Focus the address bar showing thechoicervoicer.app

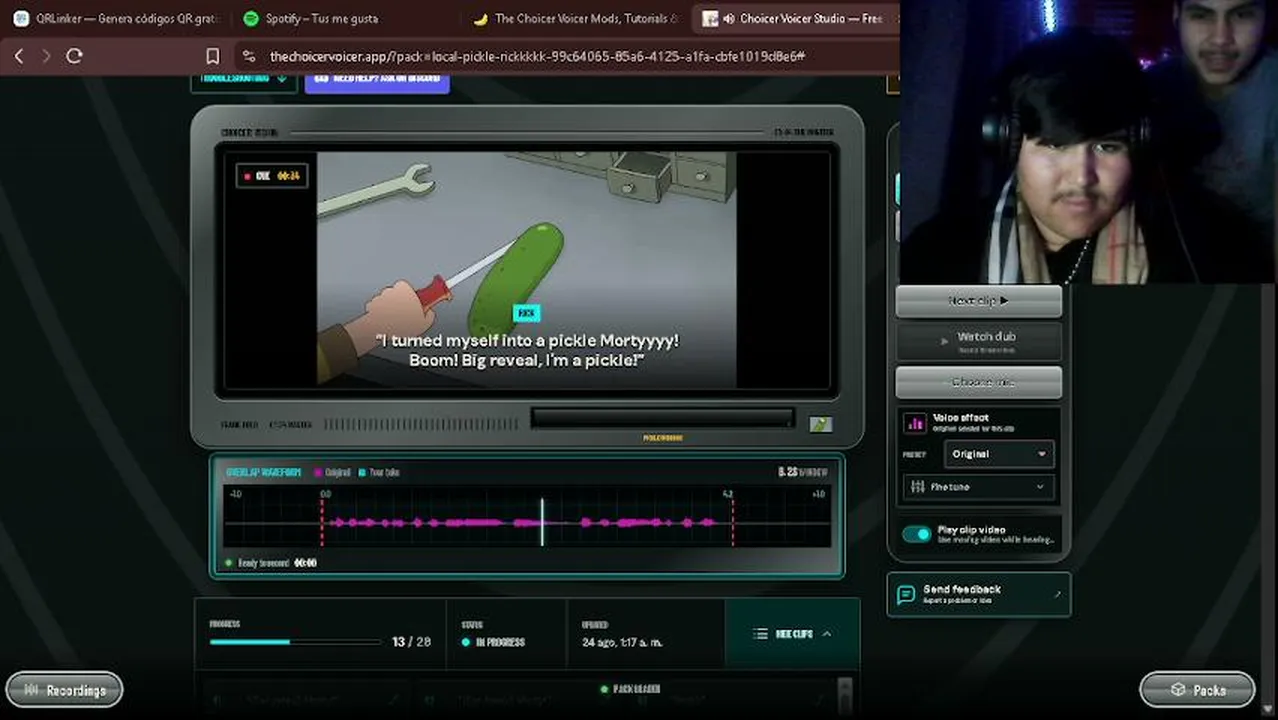tap(537, 56)
